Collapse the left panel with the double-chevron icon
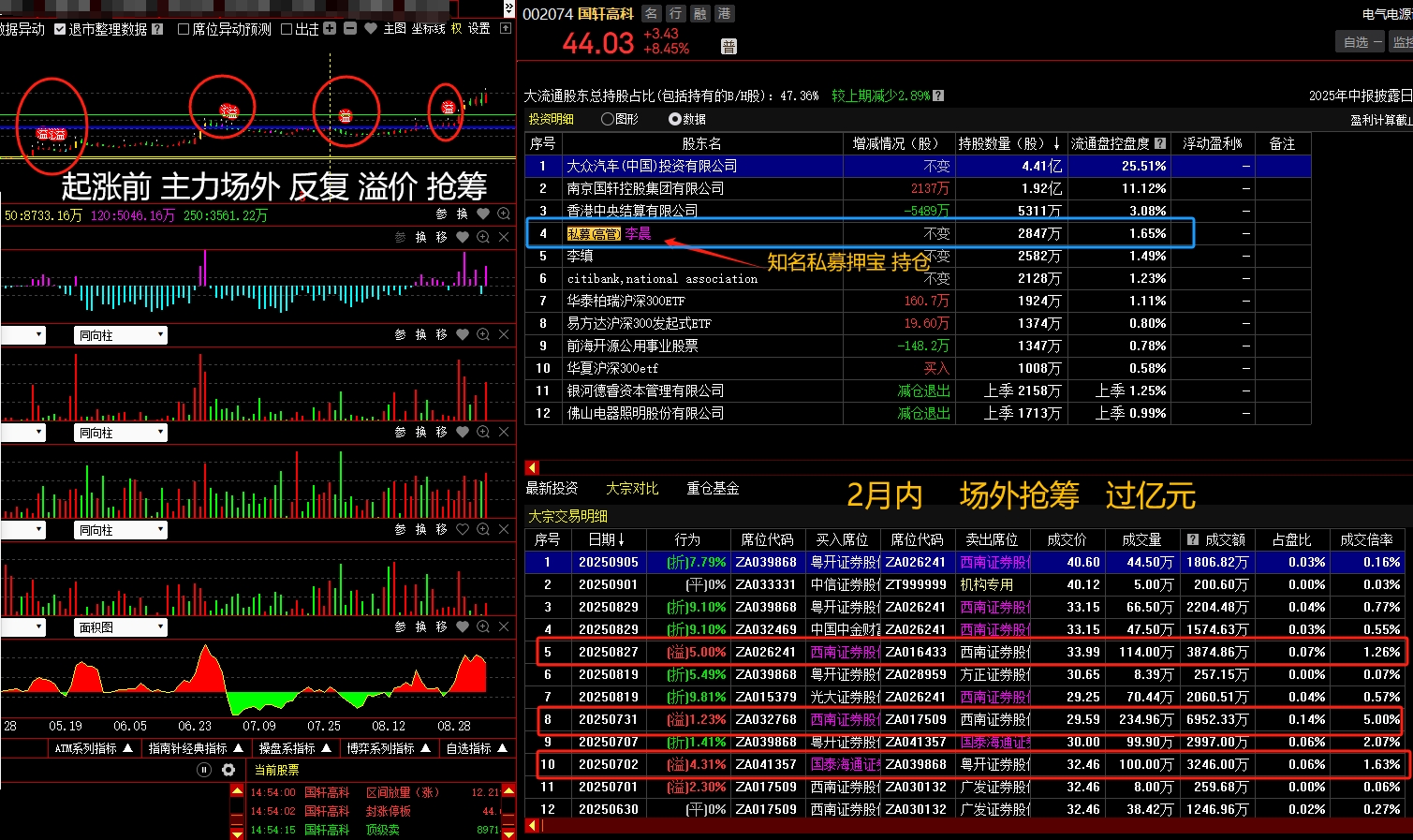This screenshot has width=1413, height=840. [x=509, y=8]
